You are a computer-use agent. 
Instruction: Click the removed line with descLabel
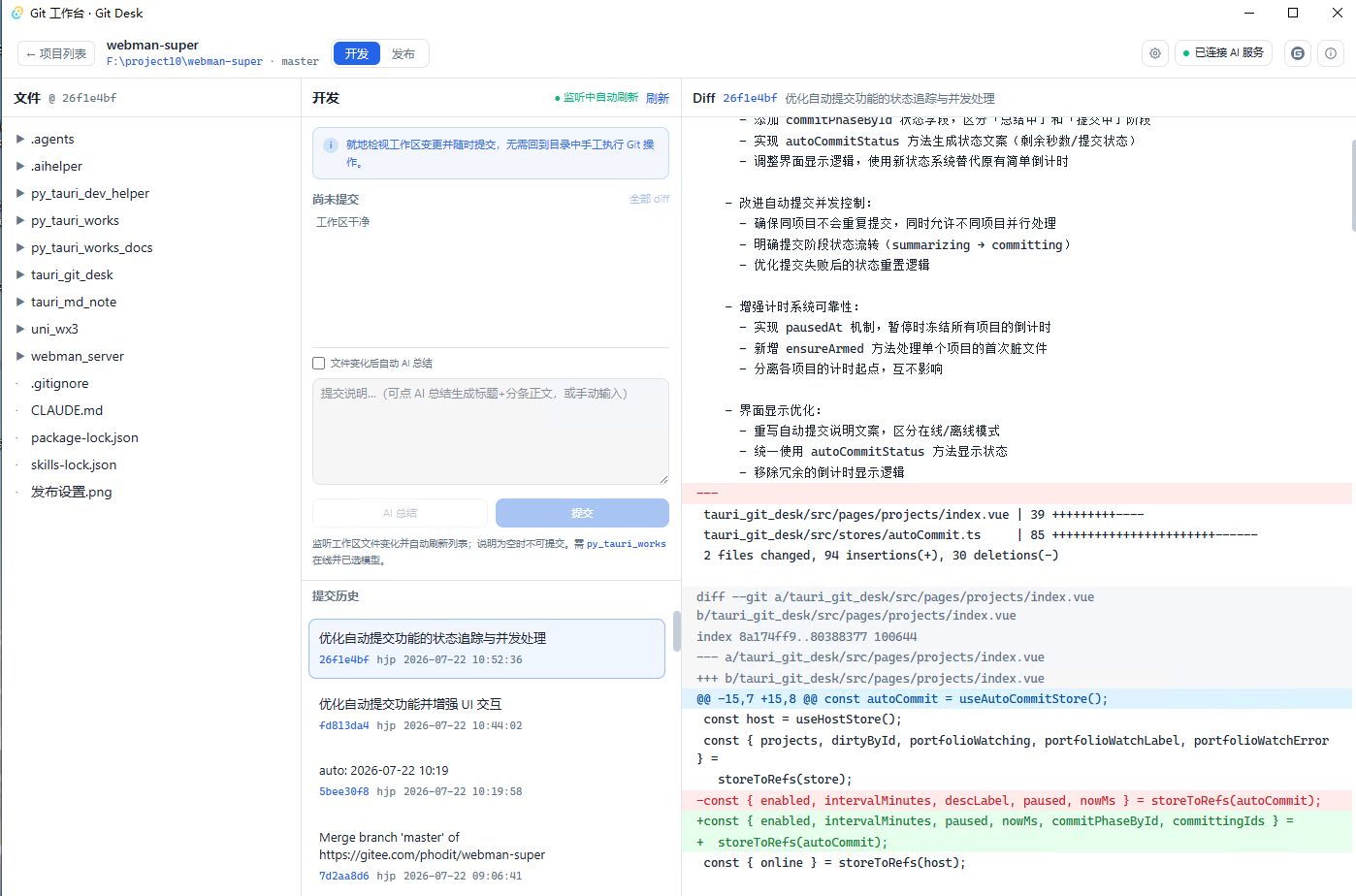[x=1017, y=800]
